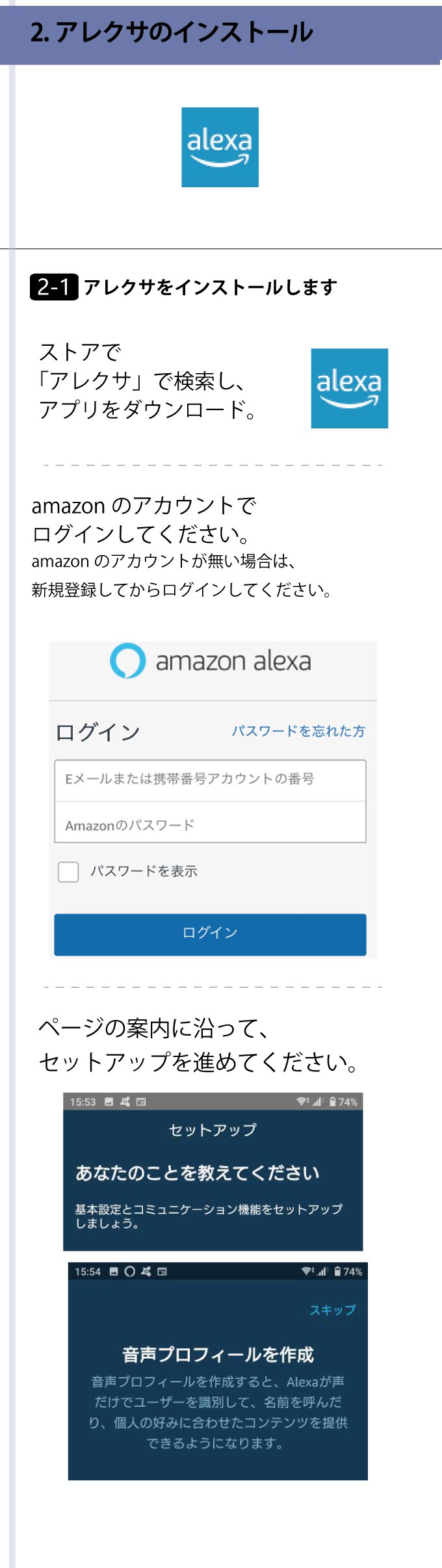Click the Eメールまたは携帯番号 input field

[x=210, y=780]
